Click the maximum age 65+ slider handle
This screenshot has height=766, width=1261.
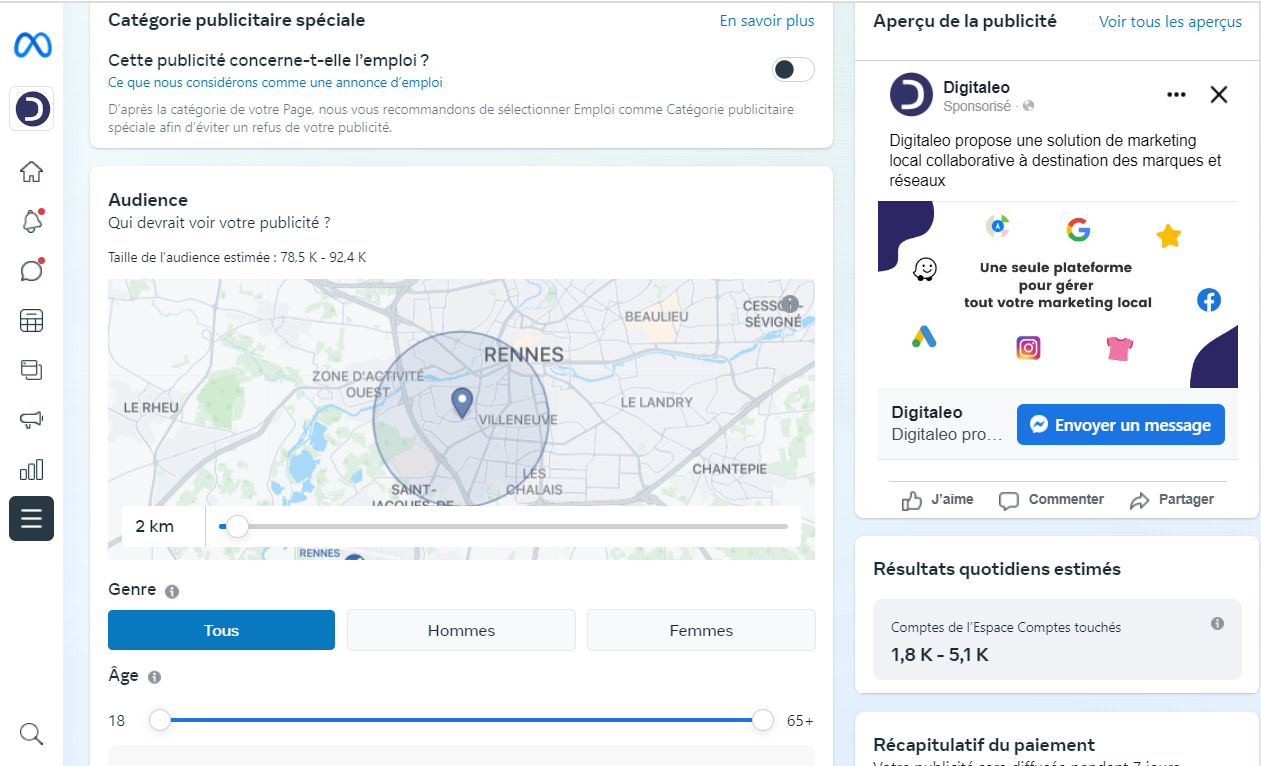point(763,720)
